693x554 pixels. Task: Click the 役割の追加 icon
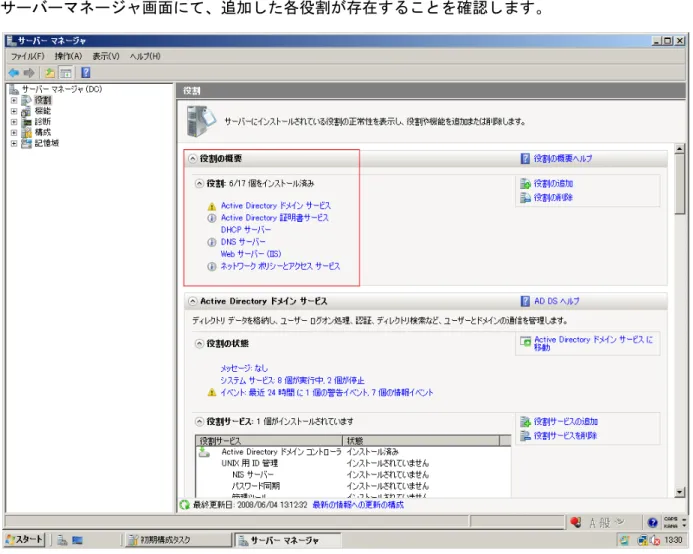pyautogui.click(x=525, y=183)
